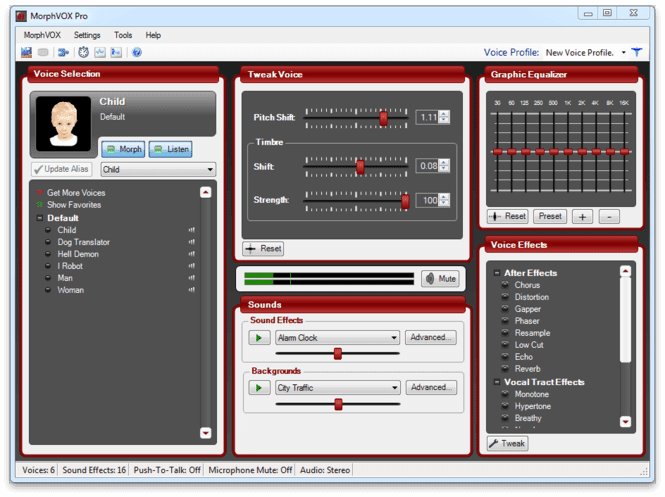Enable the Echo effect
Screen dimensions: 665x497
(x=505, y=357)
